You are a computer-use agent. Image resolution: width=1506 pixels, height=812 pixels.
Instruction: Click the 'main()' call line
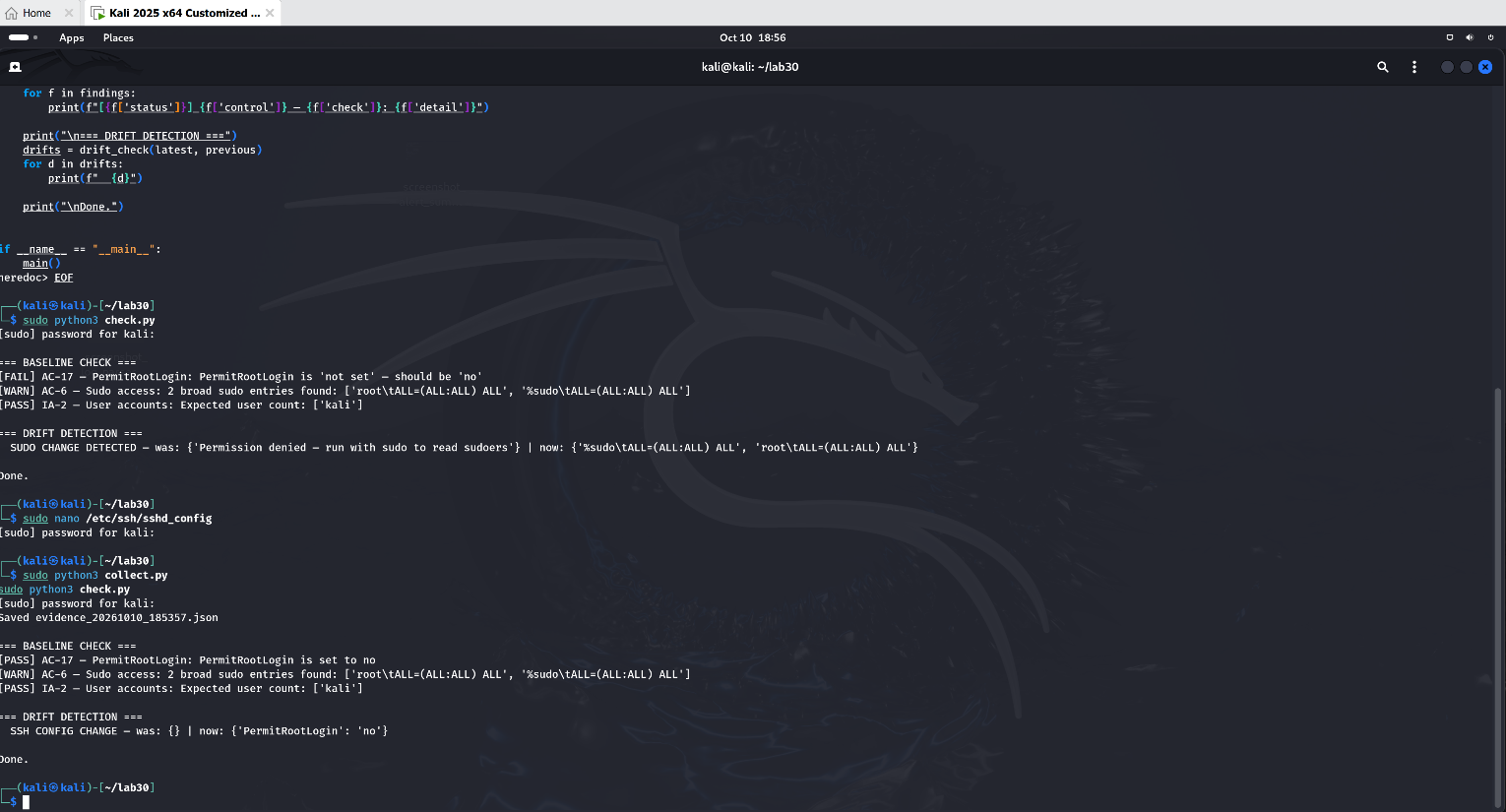coord(41,263)
